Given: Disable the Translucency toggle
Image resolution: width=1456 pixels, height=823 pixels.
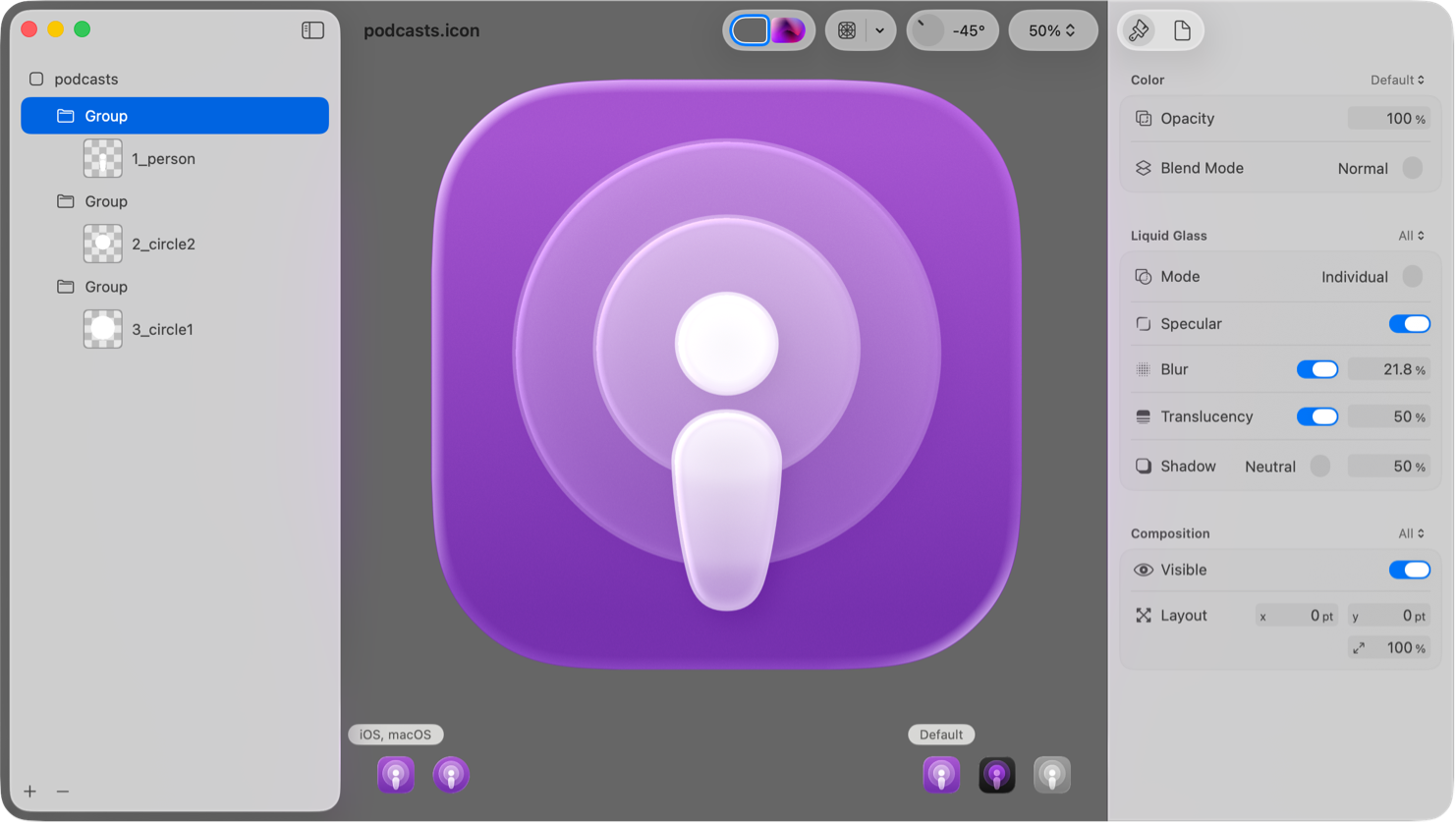Looking at the screenshot, I should [1317, 416].
